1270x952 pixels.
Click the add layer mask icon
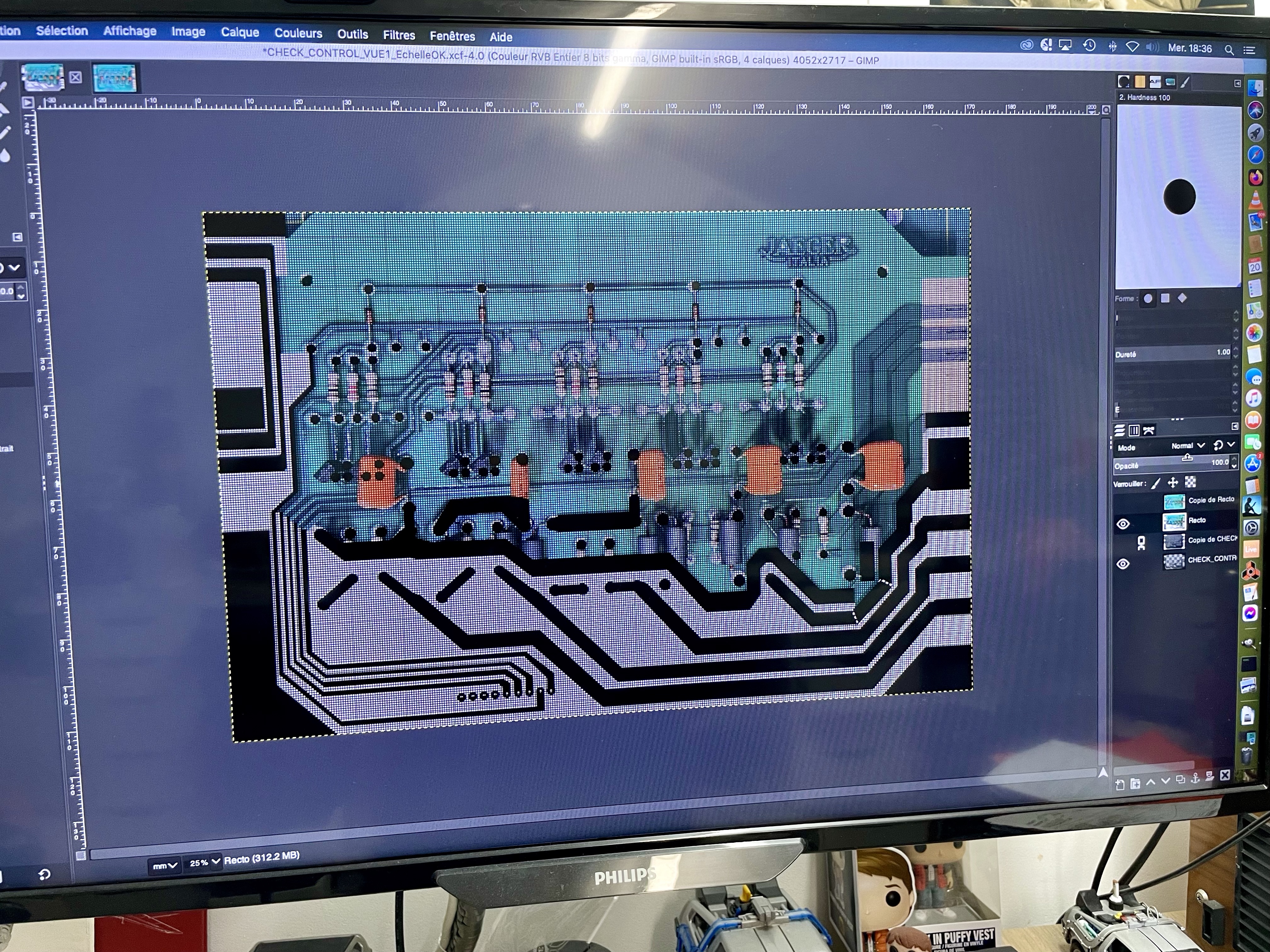1210,776
